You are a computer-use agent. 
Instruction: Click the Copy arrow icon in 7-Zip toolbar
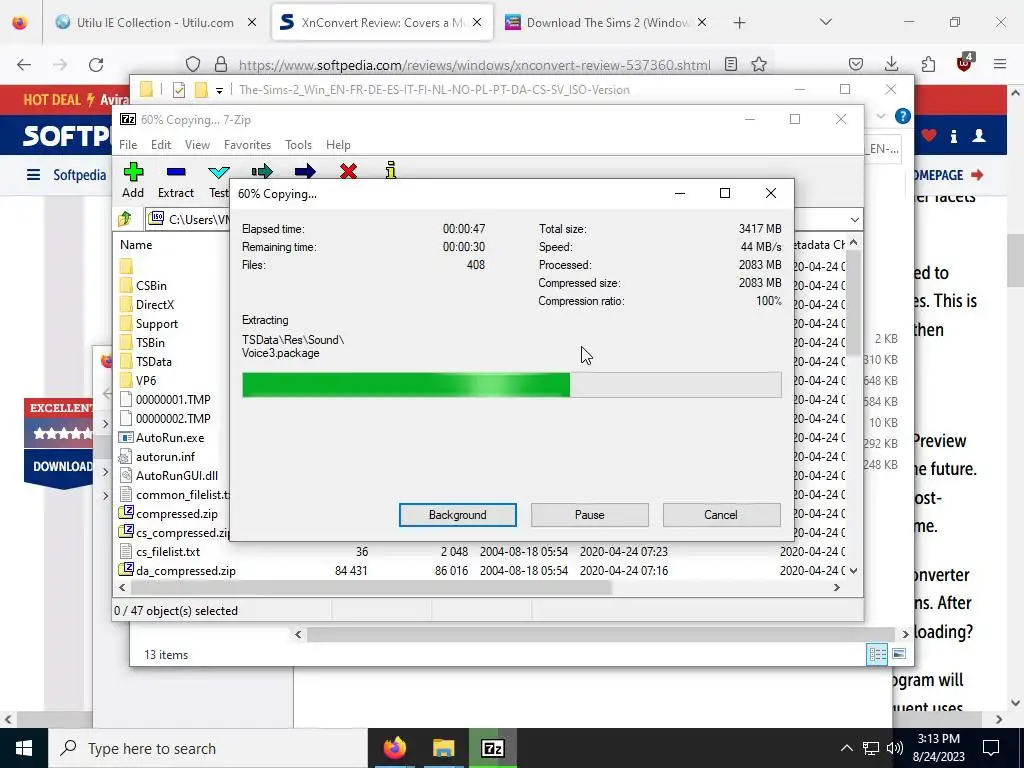[262, 171]
